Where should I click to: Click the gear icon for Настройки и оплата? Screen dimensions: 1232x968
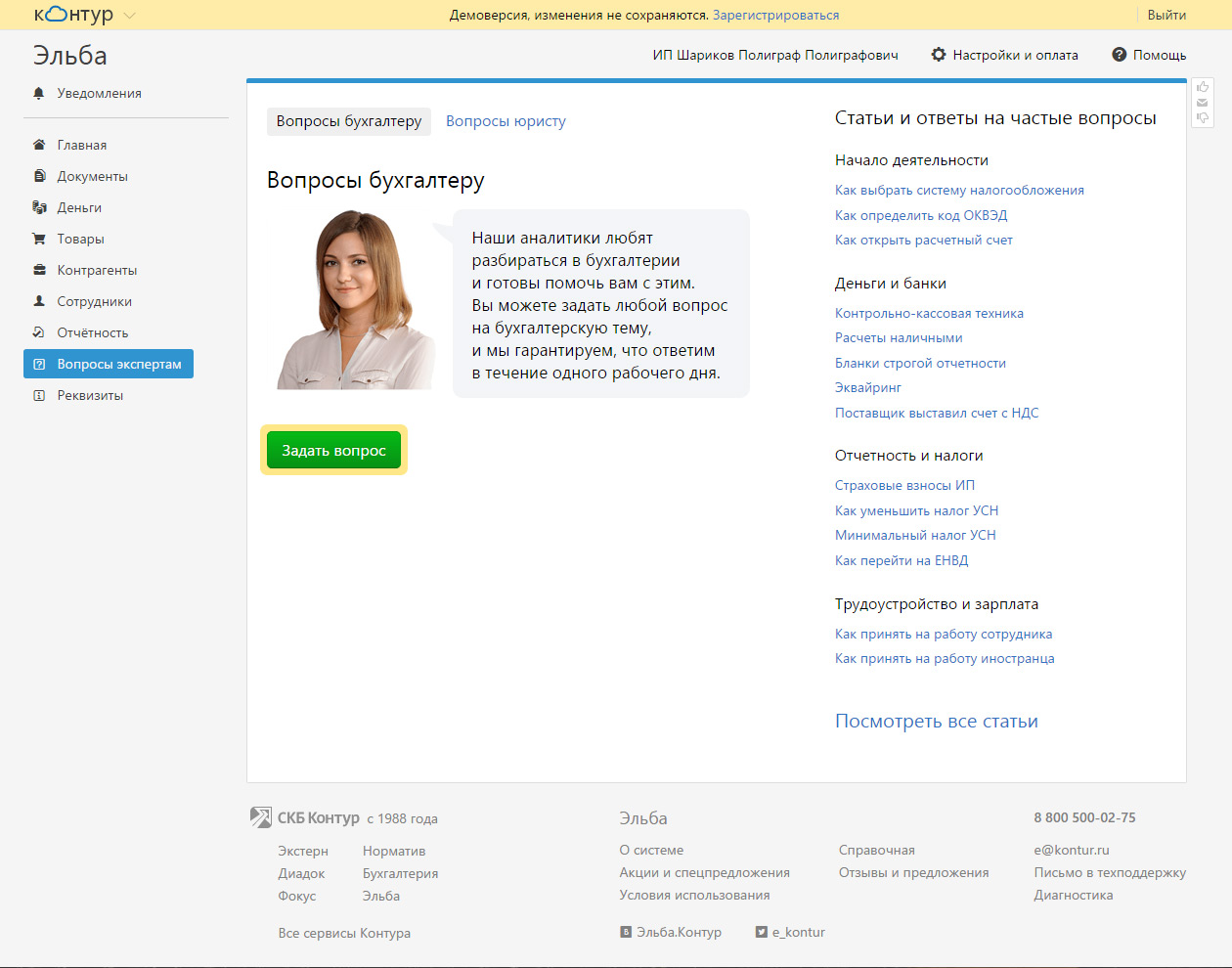pos(939,55)
